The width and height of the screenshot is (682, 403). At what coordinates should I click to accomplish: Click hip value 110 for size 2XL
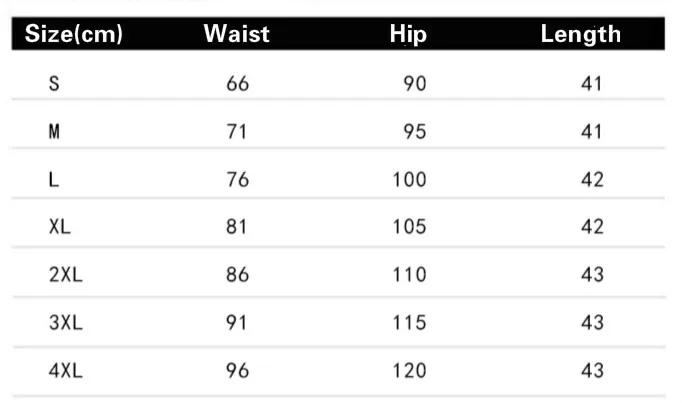409,275
